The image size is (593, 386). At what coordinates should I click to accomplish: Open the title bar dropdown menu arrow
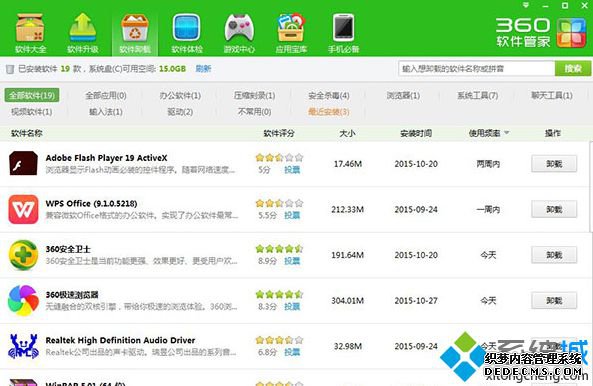pos(526,5)
